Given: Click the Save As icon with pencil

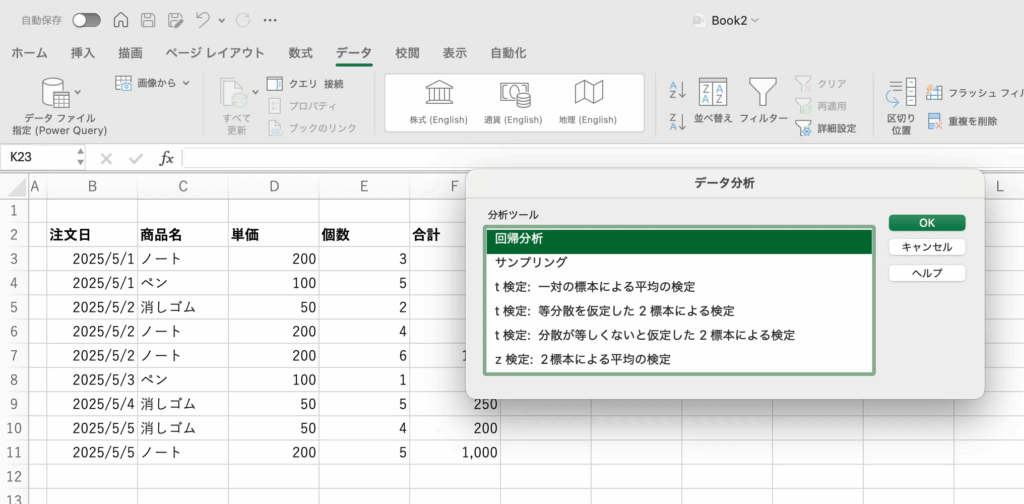Looking at the screenshot, I should click(x=175, y=20).
